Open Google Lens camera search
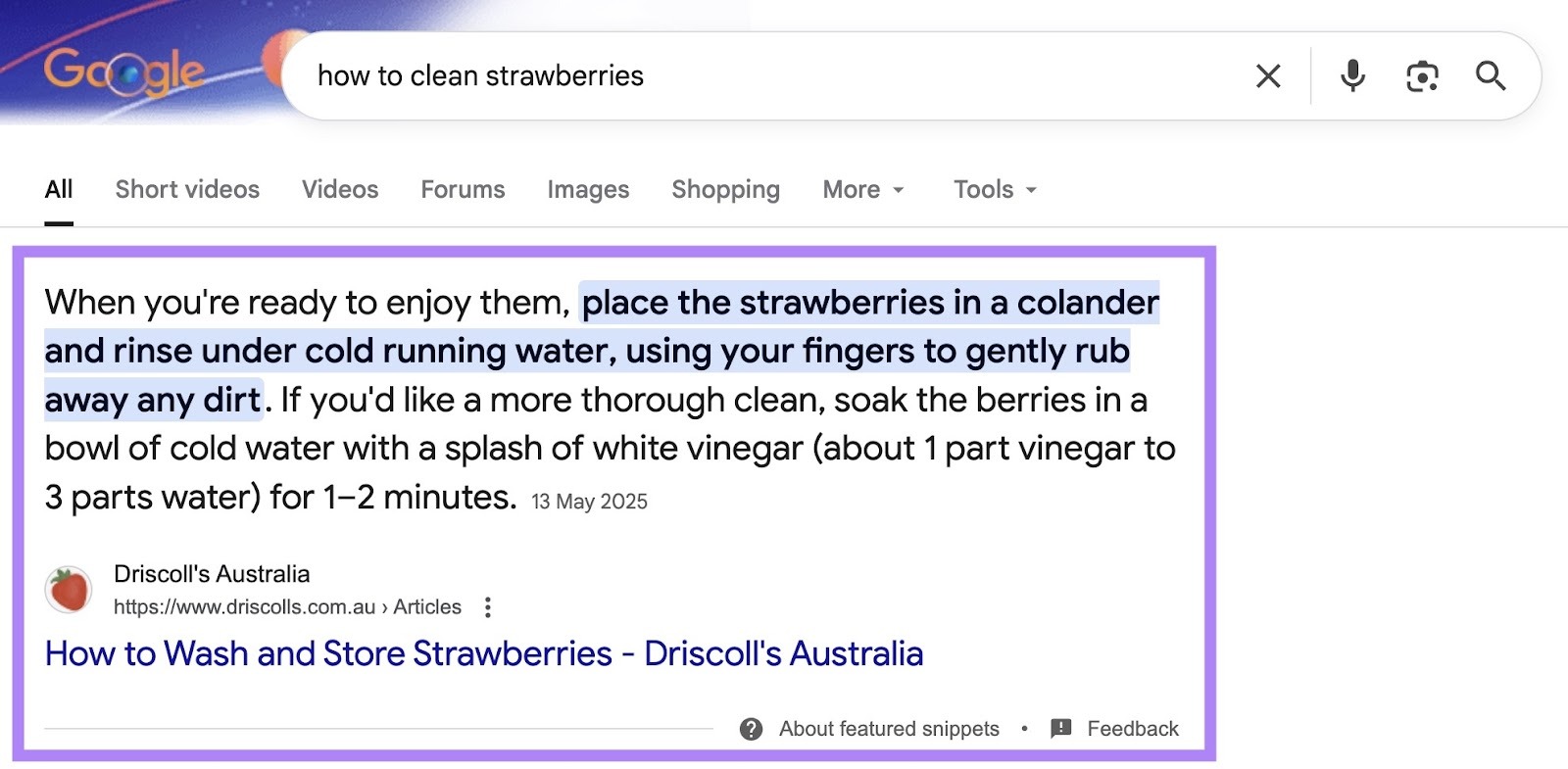The width and height of the screenshot is (1568, 769). [x=1422, y=75]
